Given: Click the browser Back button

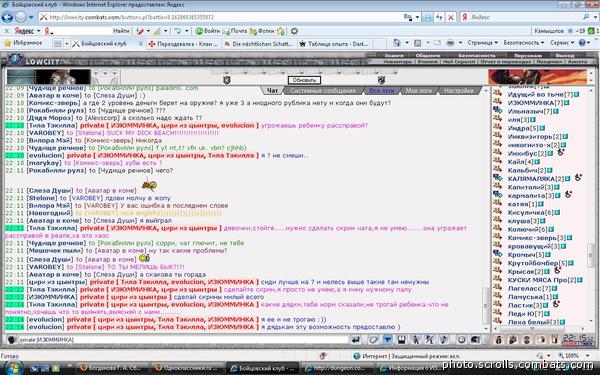Looking at the screenshot, I should click(7, 17).
